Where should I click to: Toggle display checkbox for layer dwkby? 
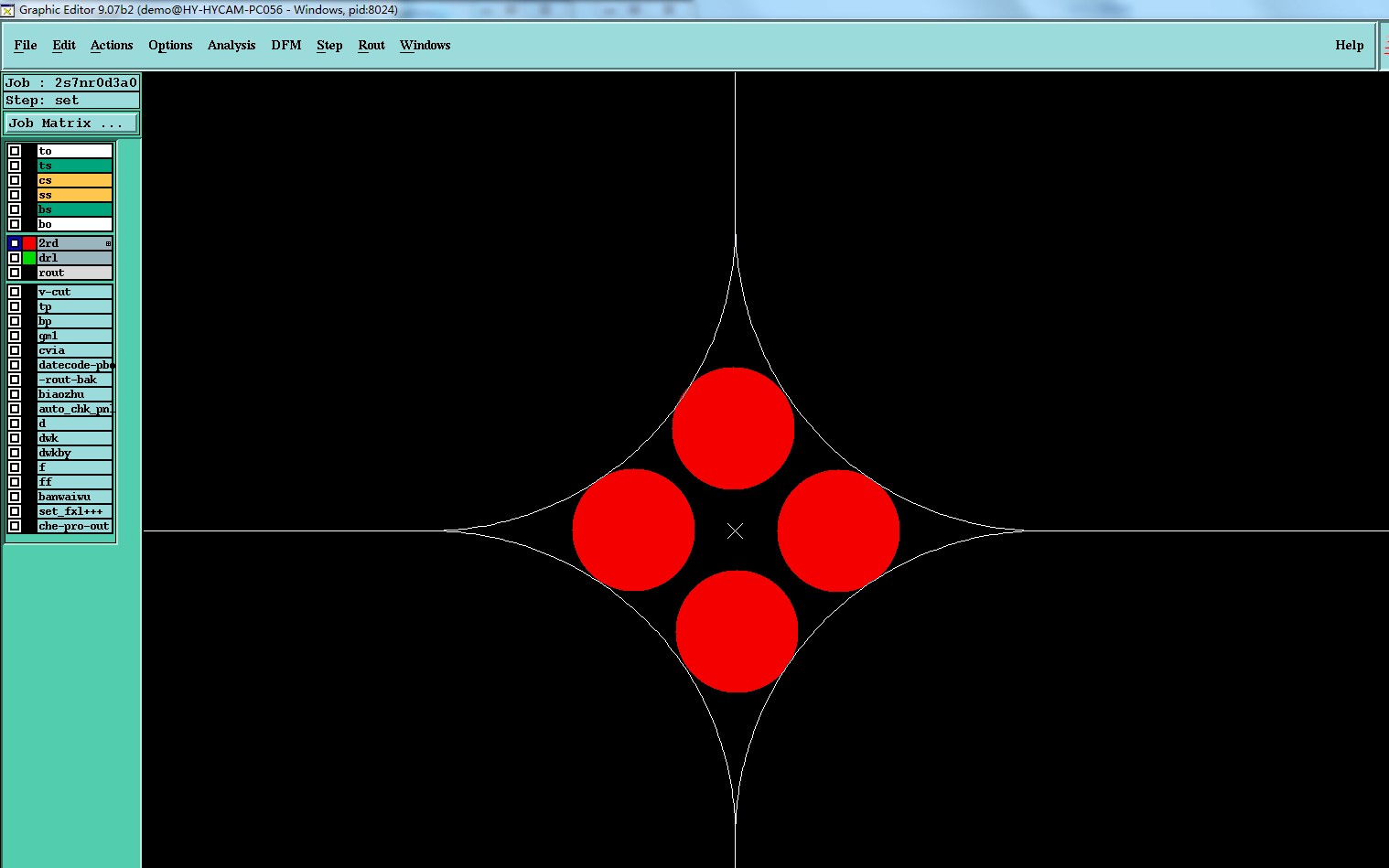(x=15, y=453)
